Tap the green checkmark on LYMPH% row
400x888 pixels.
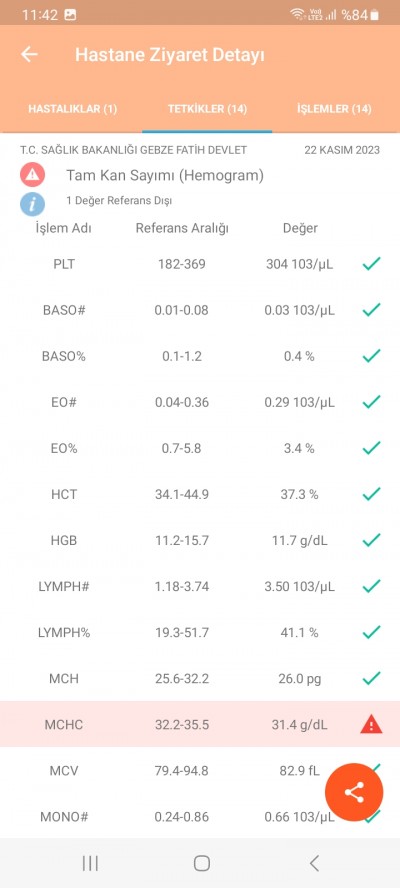click(371, 632)
